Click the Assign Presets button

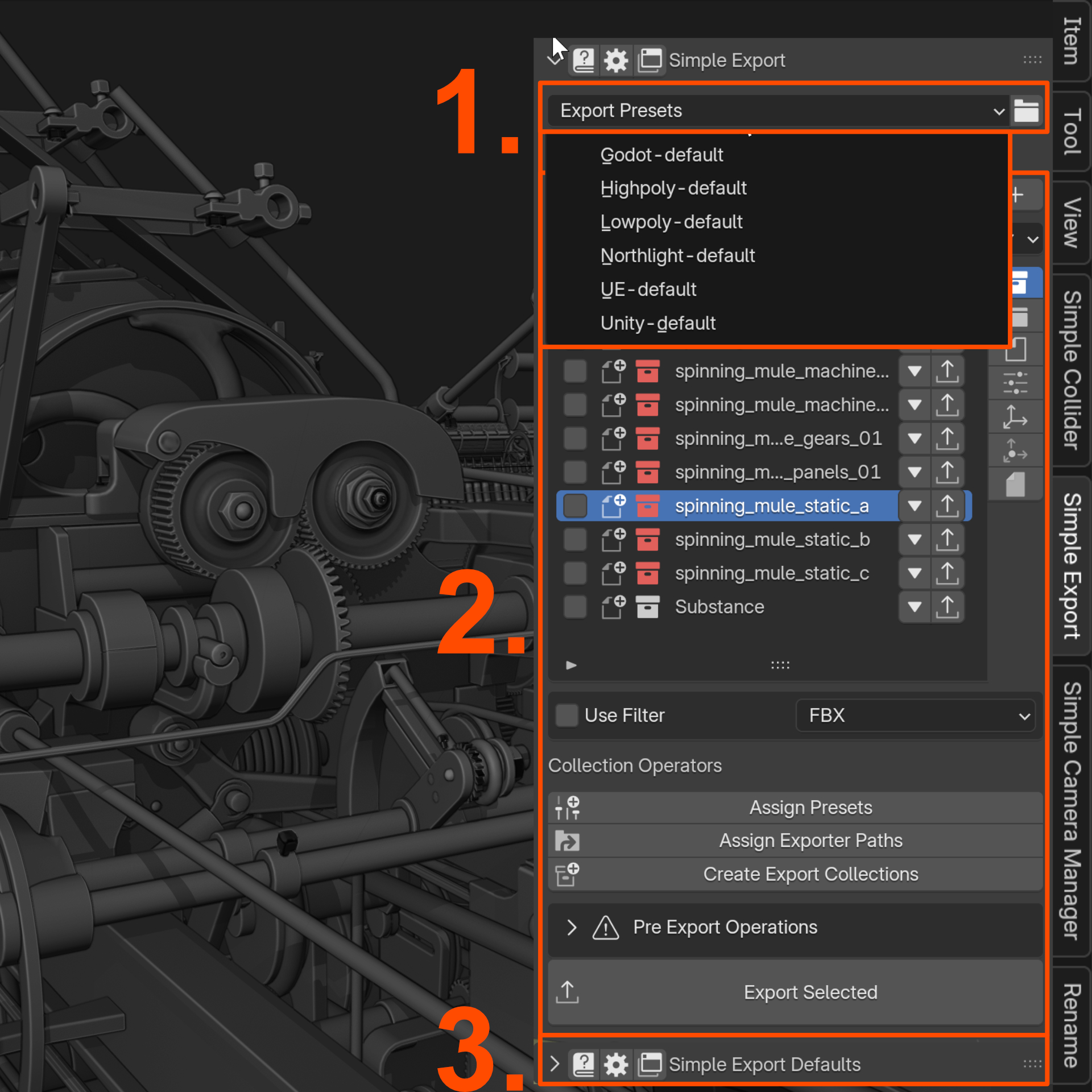pyautogui.click(x=795, y=808)
